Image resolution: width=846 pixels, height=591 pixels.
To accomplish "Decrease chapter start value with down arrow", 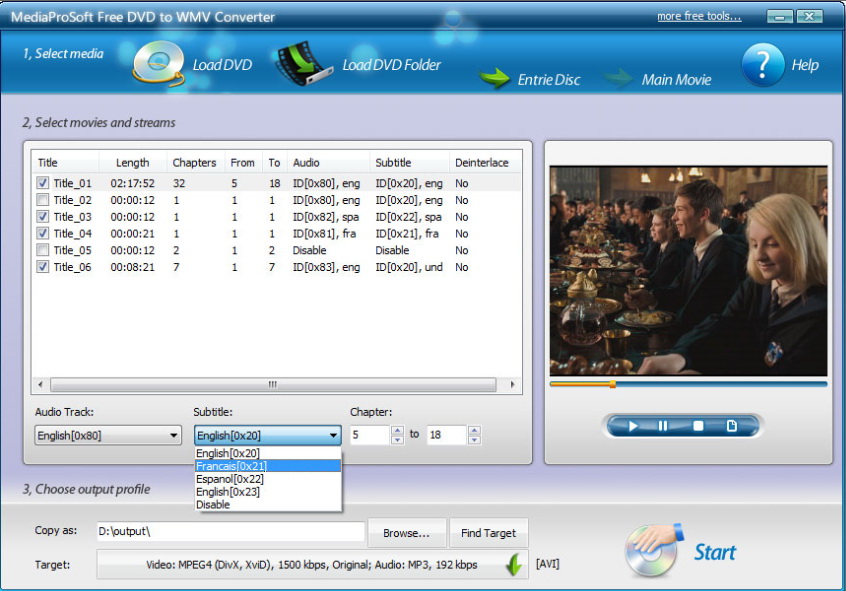I will point(398,440).
